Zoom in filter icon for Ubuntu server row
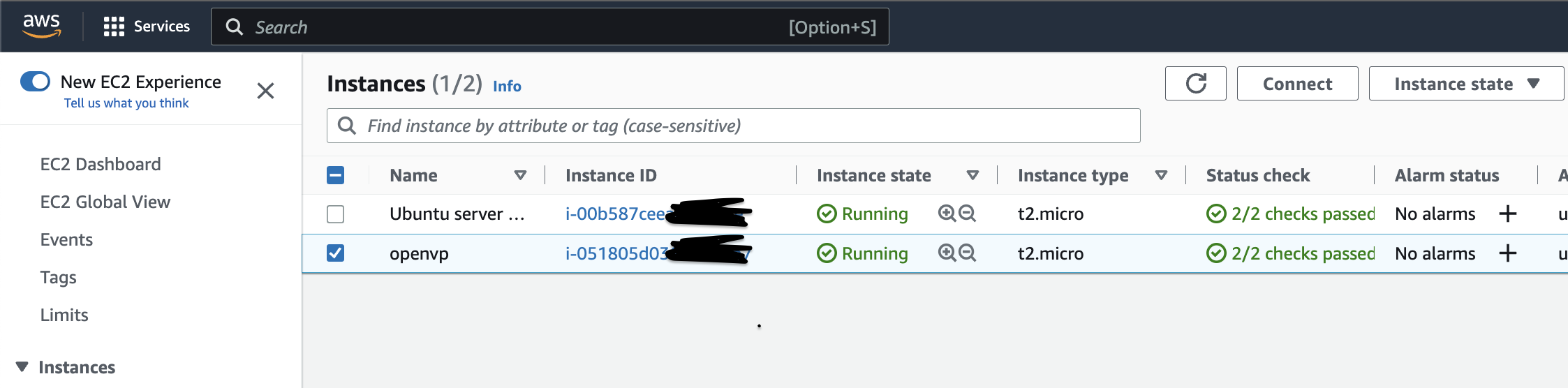1568x388 pixels. point(947,214)
